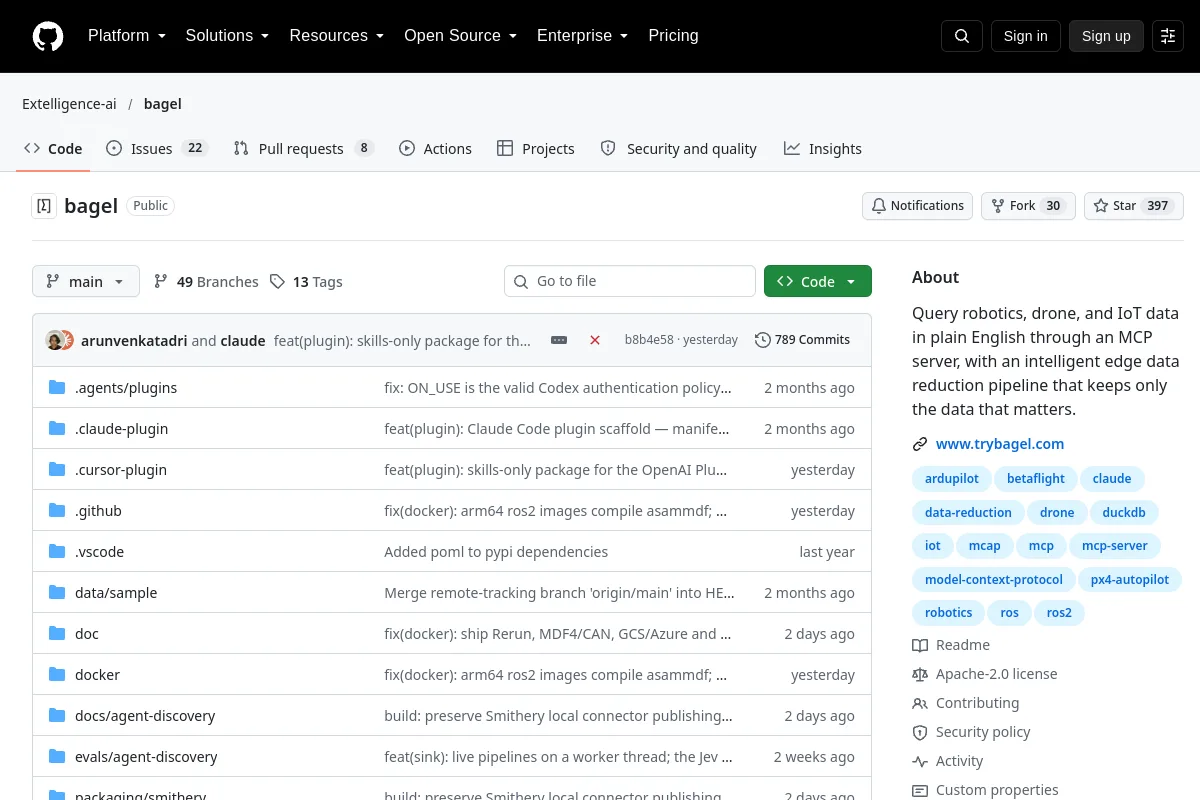
Task: Click arunvenkatadri's avatar in latest commit
Action: point(55,340)
